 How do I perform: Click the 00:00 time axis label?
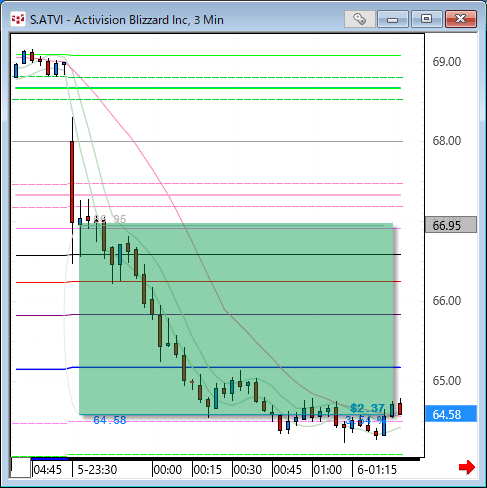click(x=168, y=470)
